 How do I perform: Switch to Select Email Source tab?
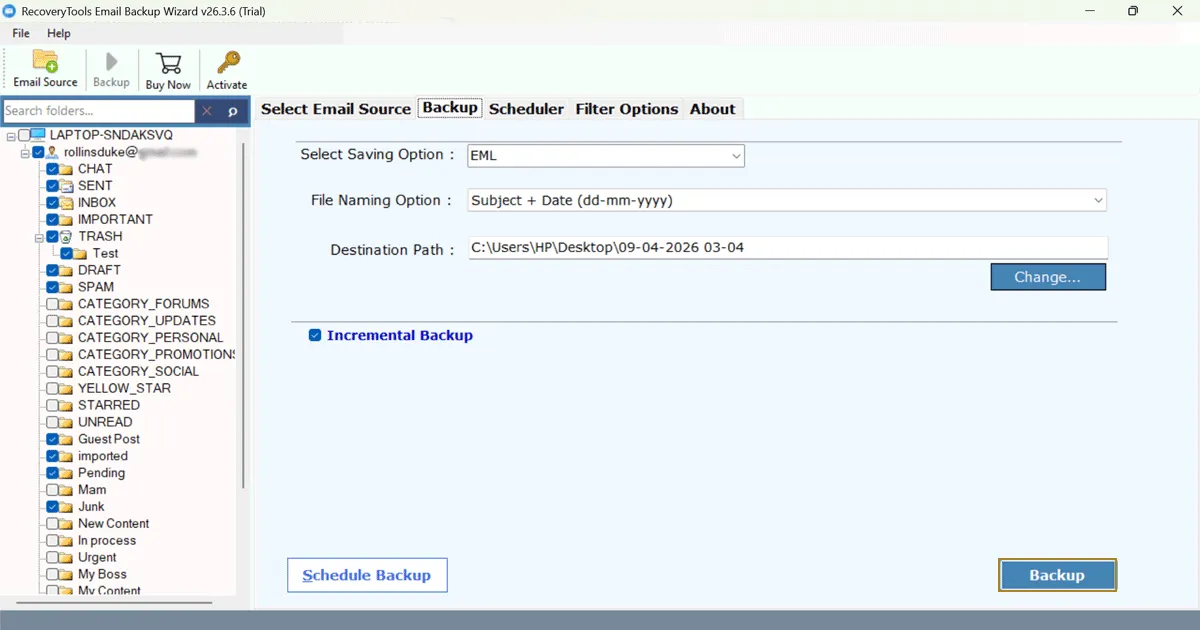point(336,109)
